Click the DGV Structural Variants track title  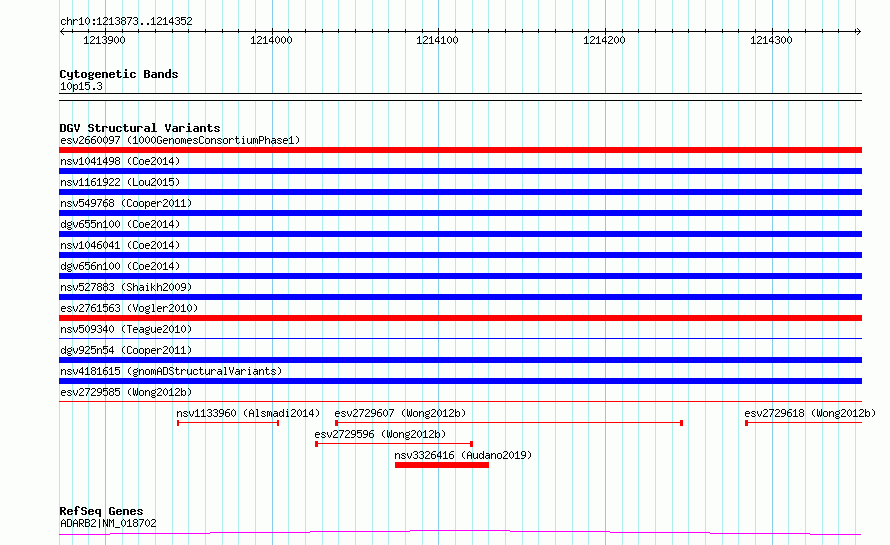(140, 128)
